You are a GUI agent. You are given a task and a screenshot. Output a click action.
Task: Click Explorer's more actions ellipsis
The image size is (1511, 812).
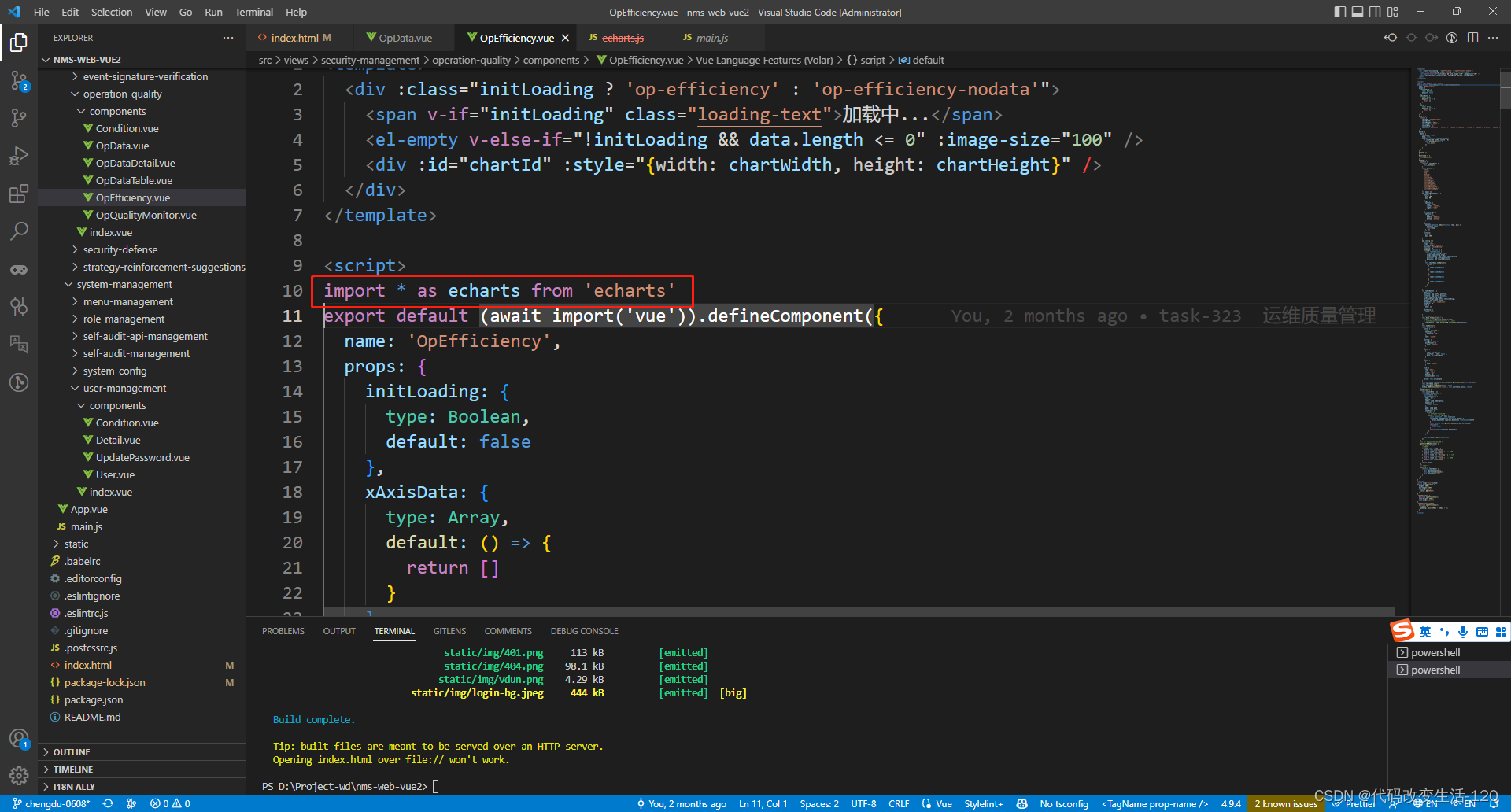[x=228, y=38]
